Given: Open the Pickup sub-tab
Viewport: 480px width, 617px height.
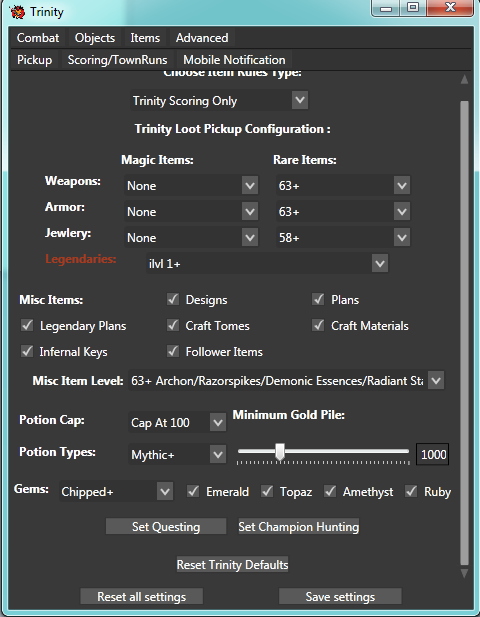Looking at the screenshot, I should pyautogui.click(x=35, y=60).
